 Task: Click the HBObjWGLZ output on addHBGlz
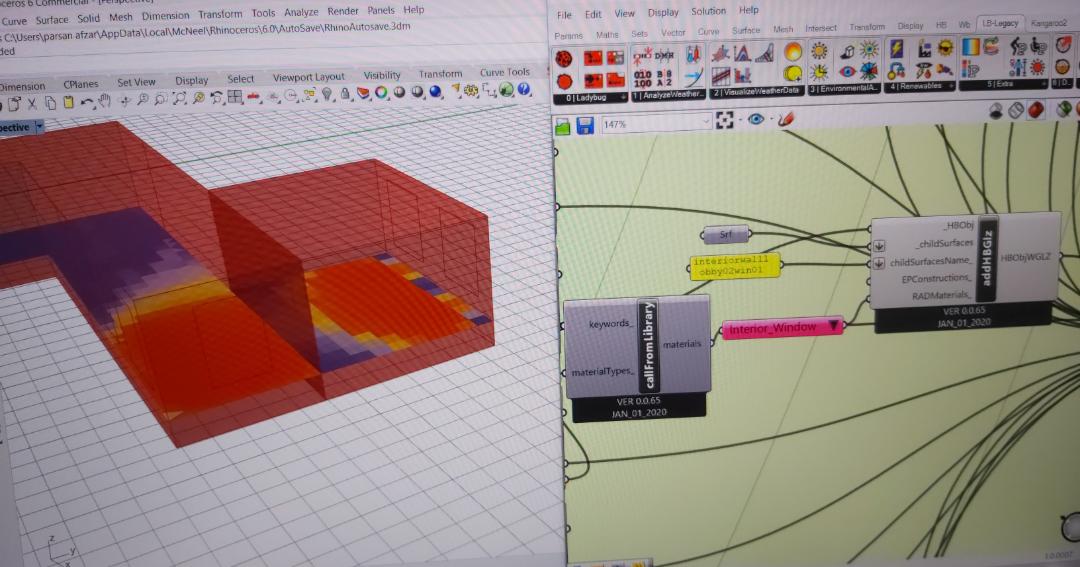click(x=1026, y=257)
